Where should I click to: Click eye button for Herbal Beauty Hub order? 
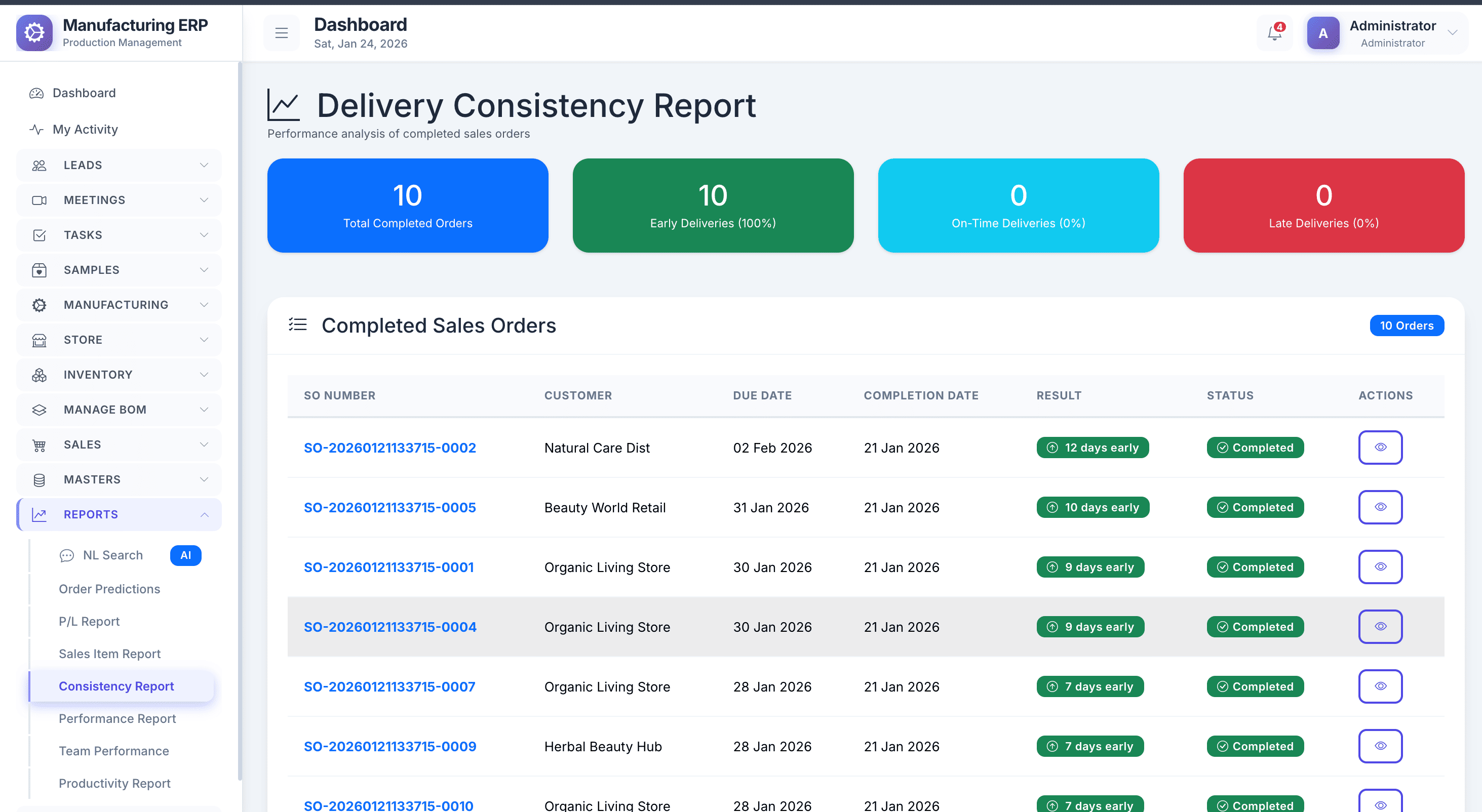(1380, 746)
